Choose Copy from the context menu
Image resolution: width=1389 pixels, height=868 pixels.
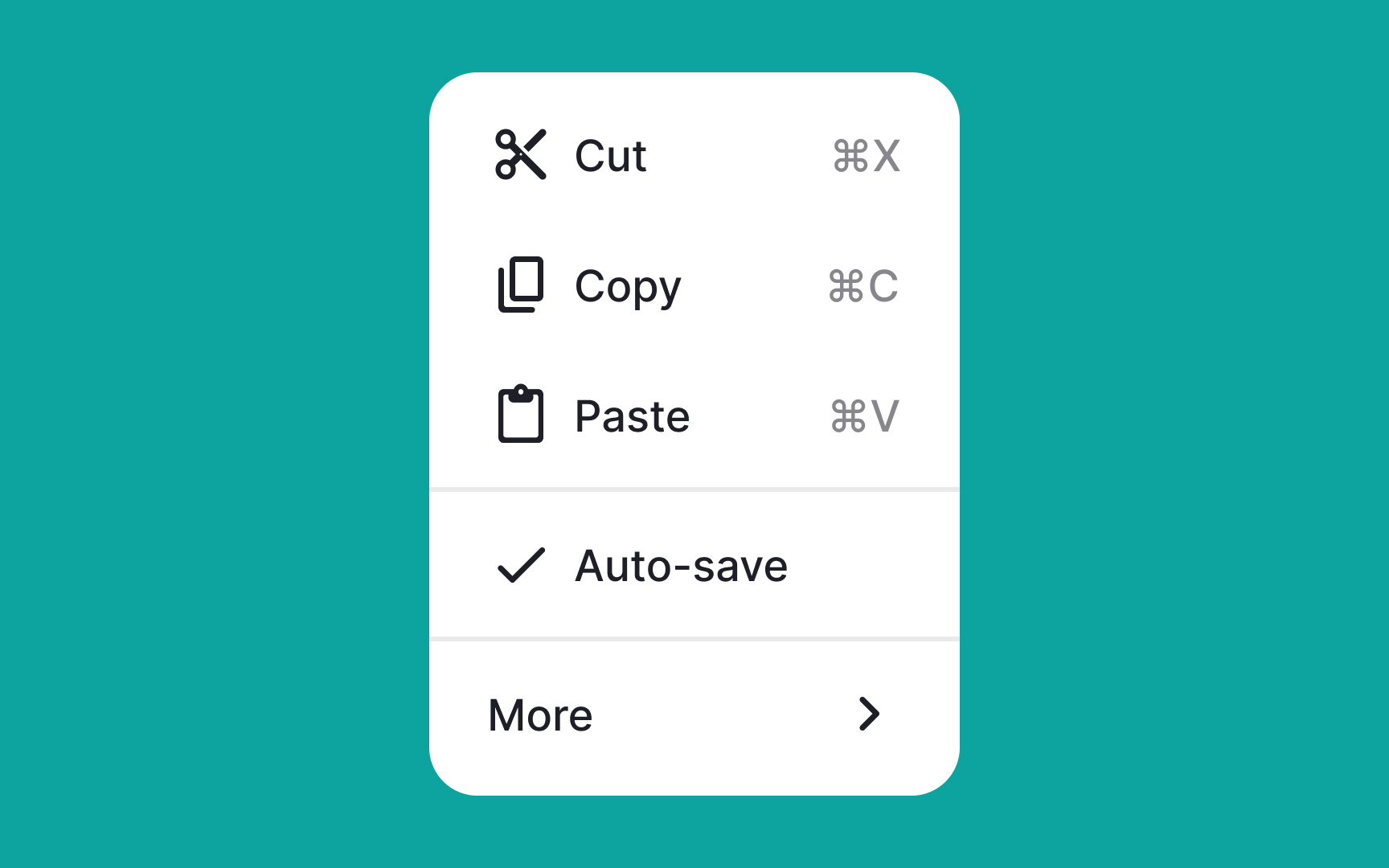click(x=694, y=285)
